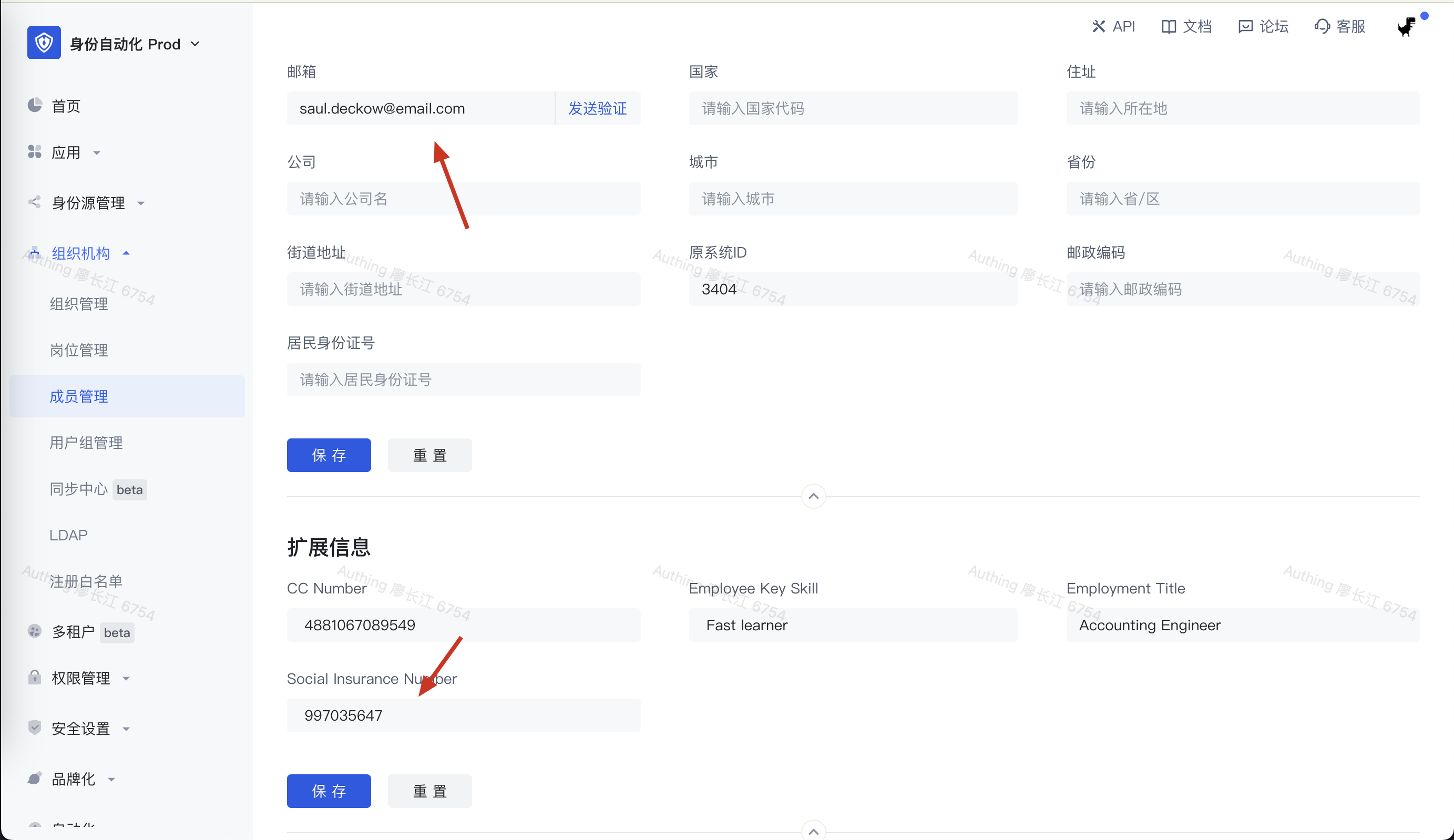Collapse the 组织机构 sidebar section
1454x840 pixels.
tap(81, 253)
